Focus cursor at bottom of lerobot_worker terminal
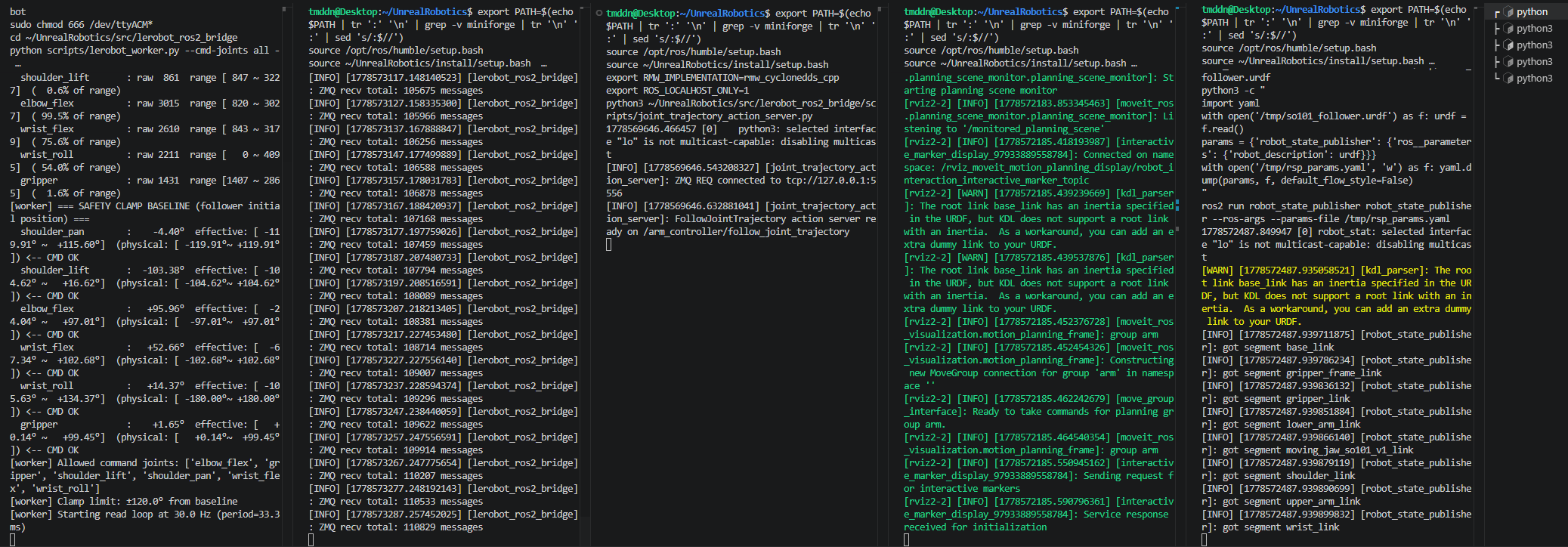 click(x=13, y=539)
